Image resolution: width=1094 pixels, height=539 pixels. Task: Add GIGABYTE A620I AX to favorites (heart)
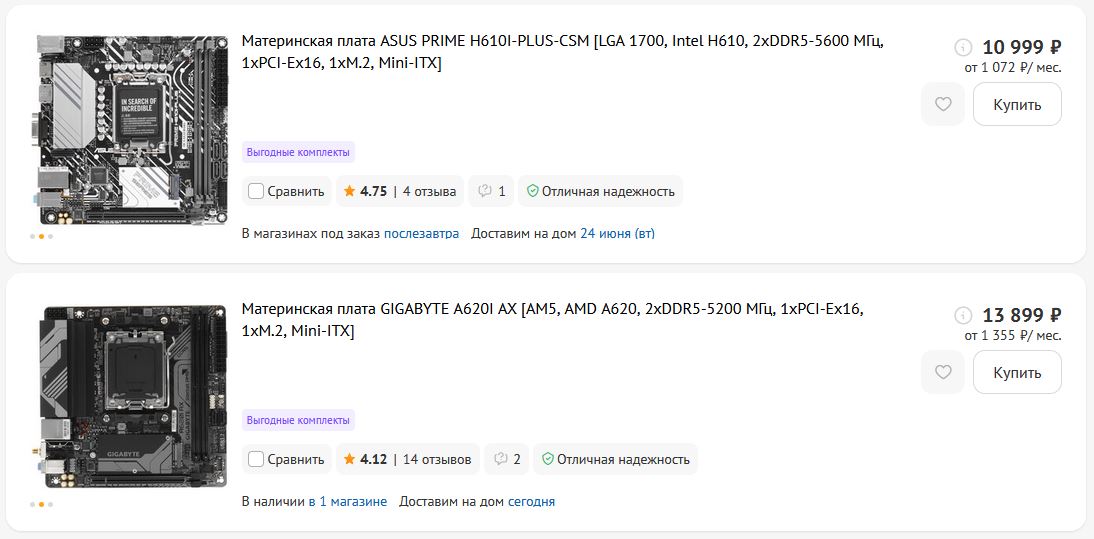pos(942,372)
